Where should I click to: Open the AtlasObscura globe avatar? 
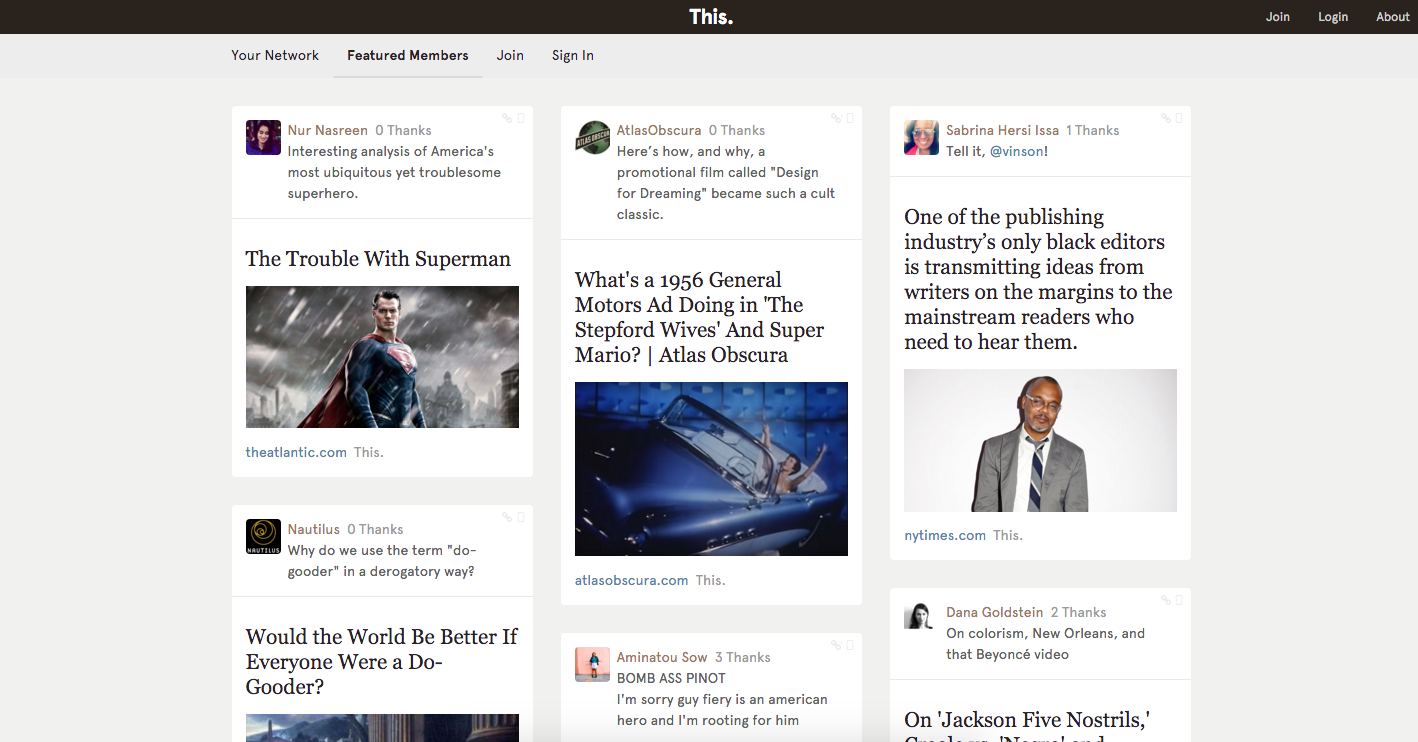592,138
